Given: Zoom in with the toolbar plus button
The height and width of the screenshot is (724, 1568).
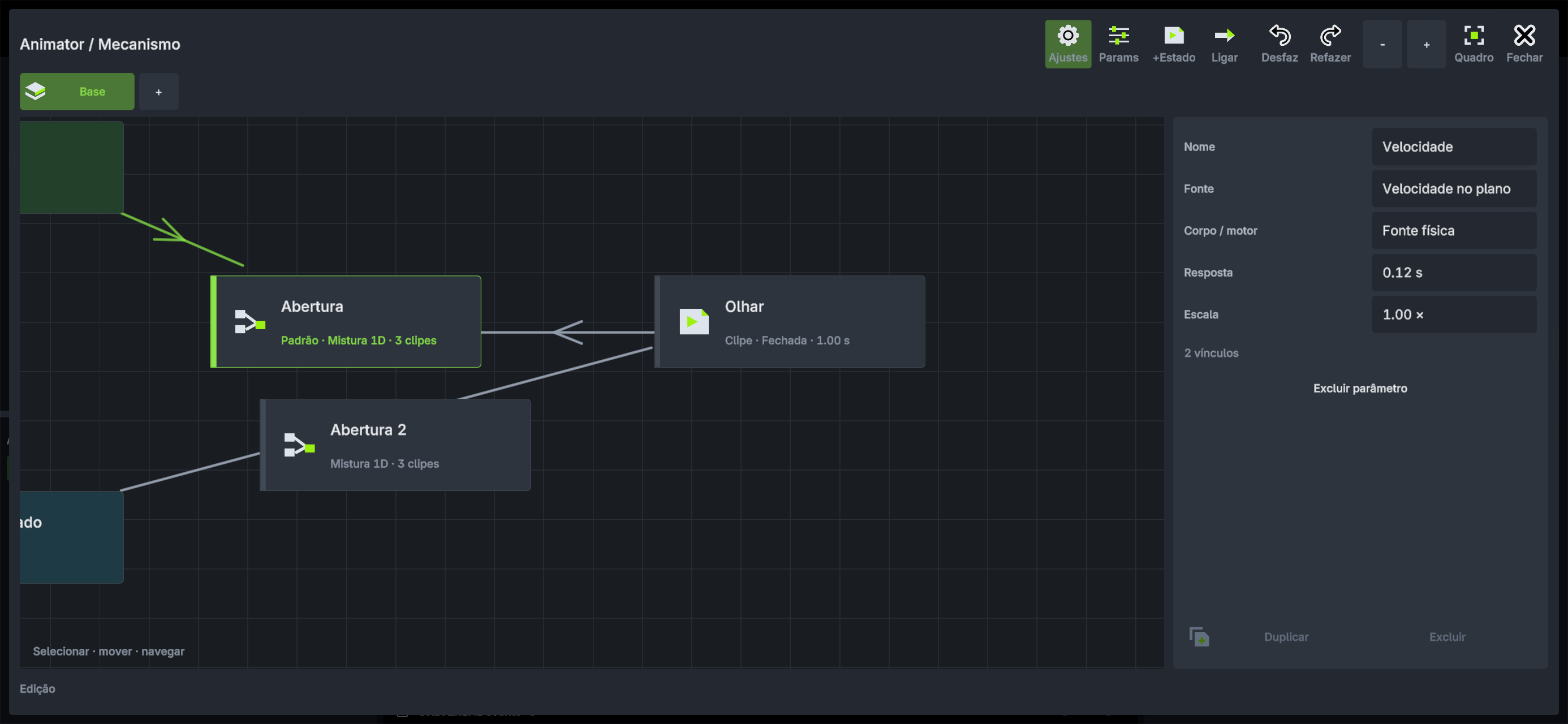Looking at the screenshot, I should pyautogui.click(x=1426, y=44).
